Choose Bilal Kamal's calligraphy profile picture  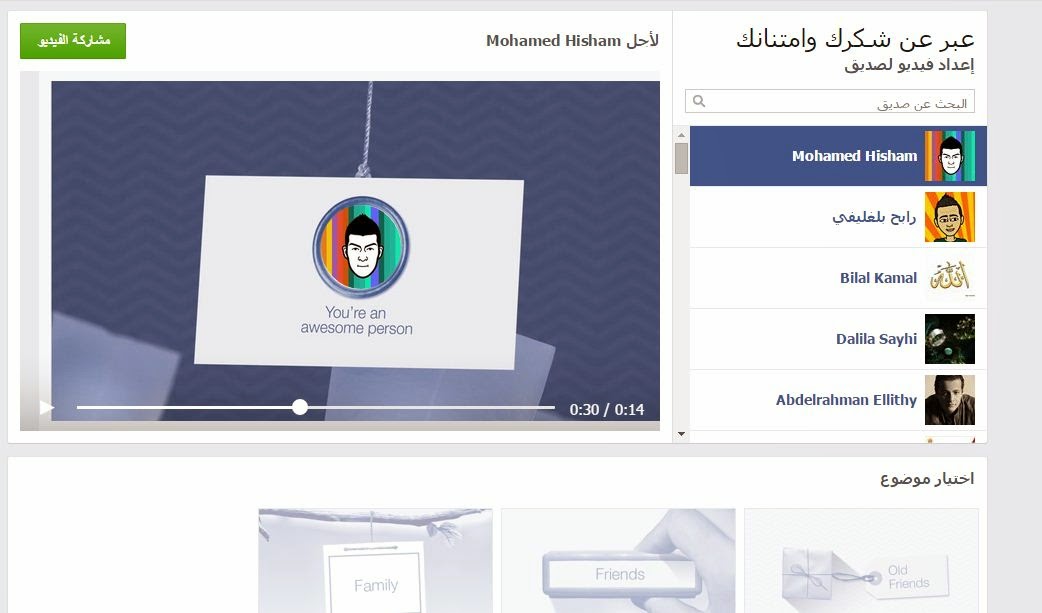pyautogui.click(x=950, y=278)
